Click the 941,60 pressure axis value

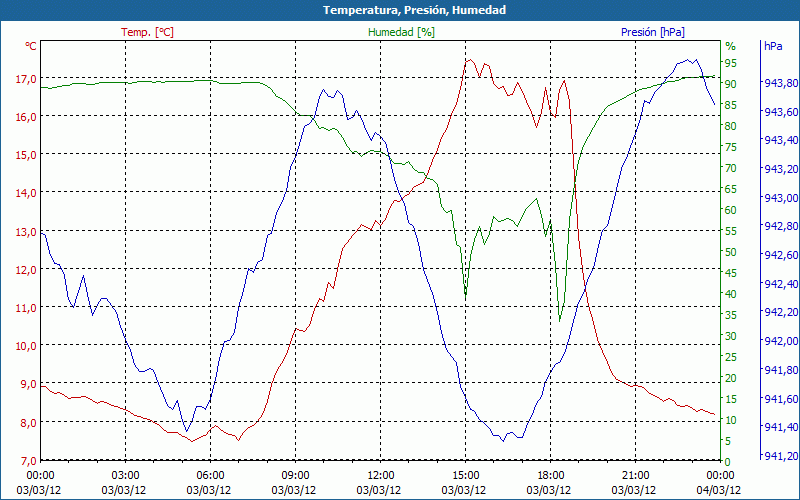click(x=780, y=398)
